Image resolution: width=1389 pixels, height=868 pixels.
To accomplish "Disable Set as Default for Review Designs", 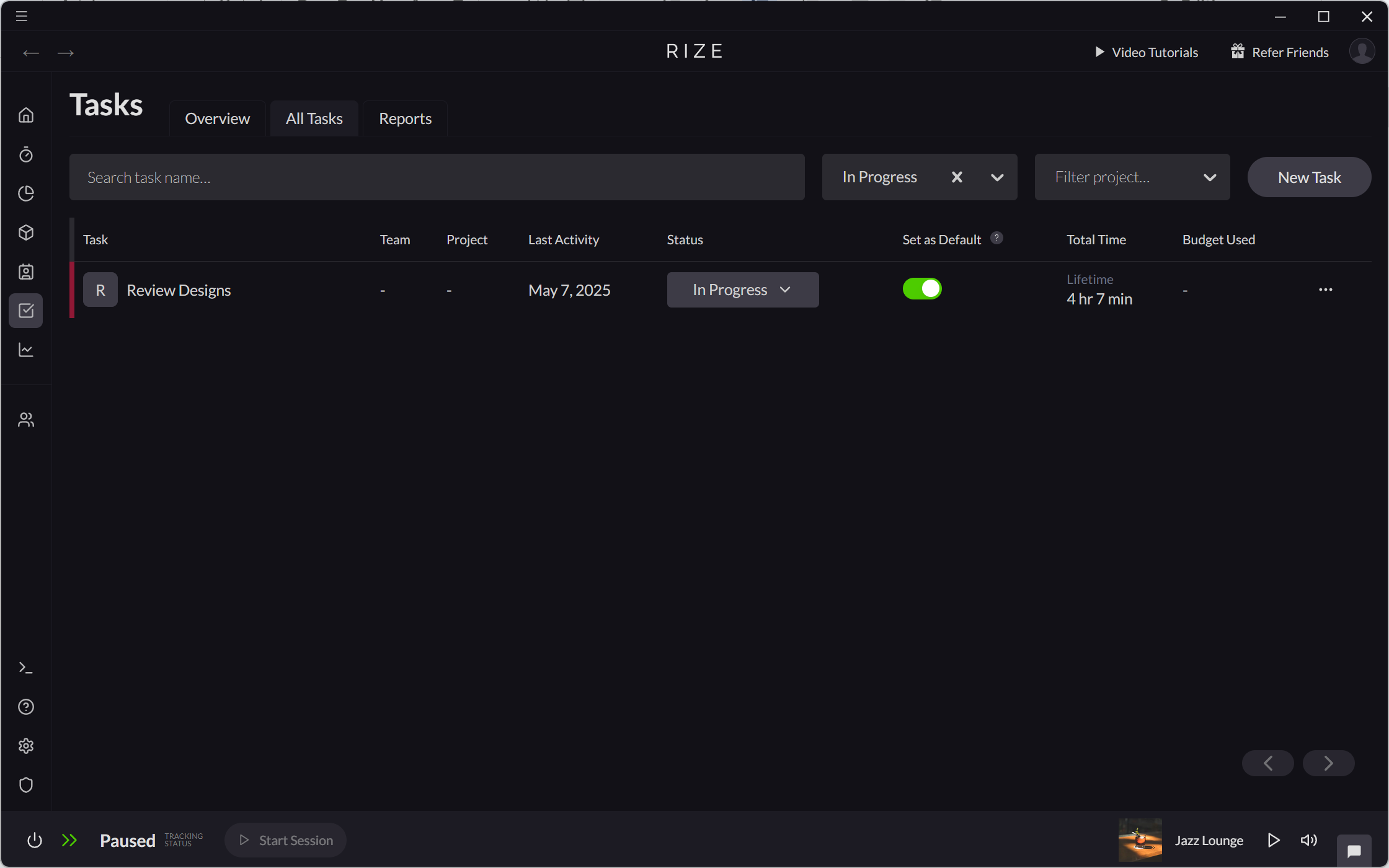I will tap(922, 288).
